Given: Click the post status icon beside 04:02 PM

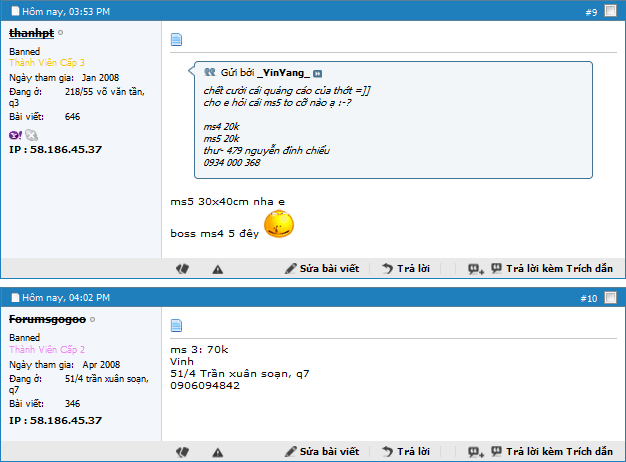Looking at the screenshot, I should pos(15,297).
